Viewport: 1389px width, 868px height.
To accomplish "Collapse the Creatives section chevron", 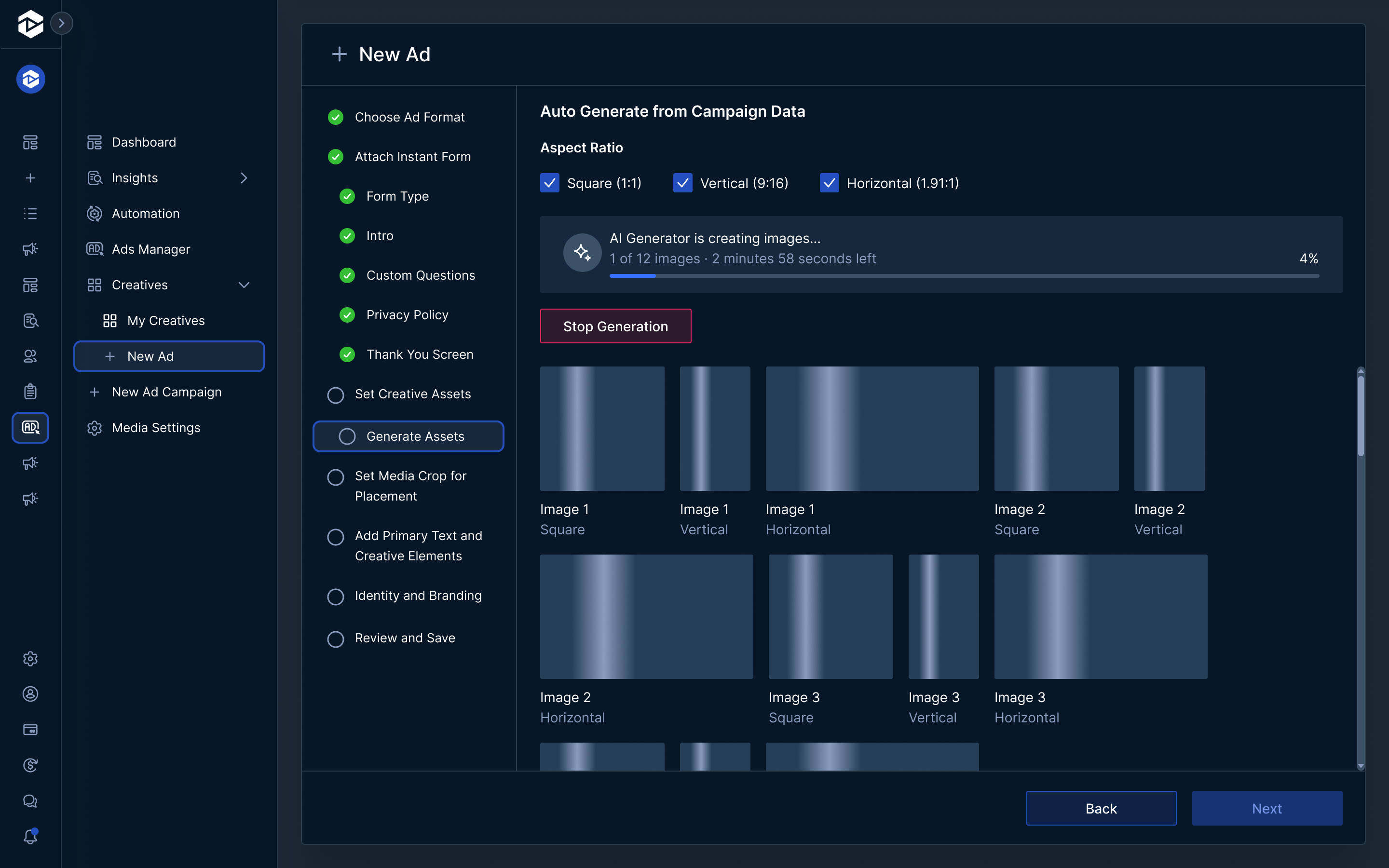I will pos(244,285).
